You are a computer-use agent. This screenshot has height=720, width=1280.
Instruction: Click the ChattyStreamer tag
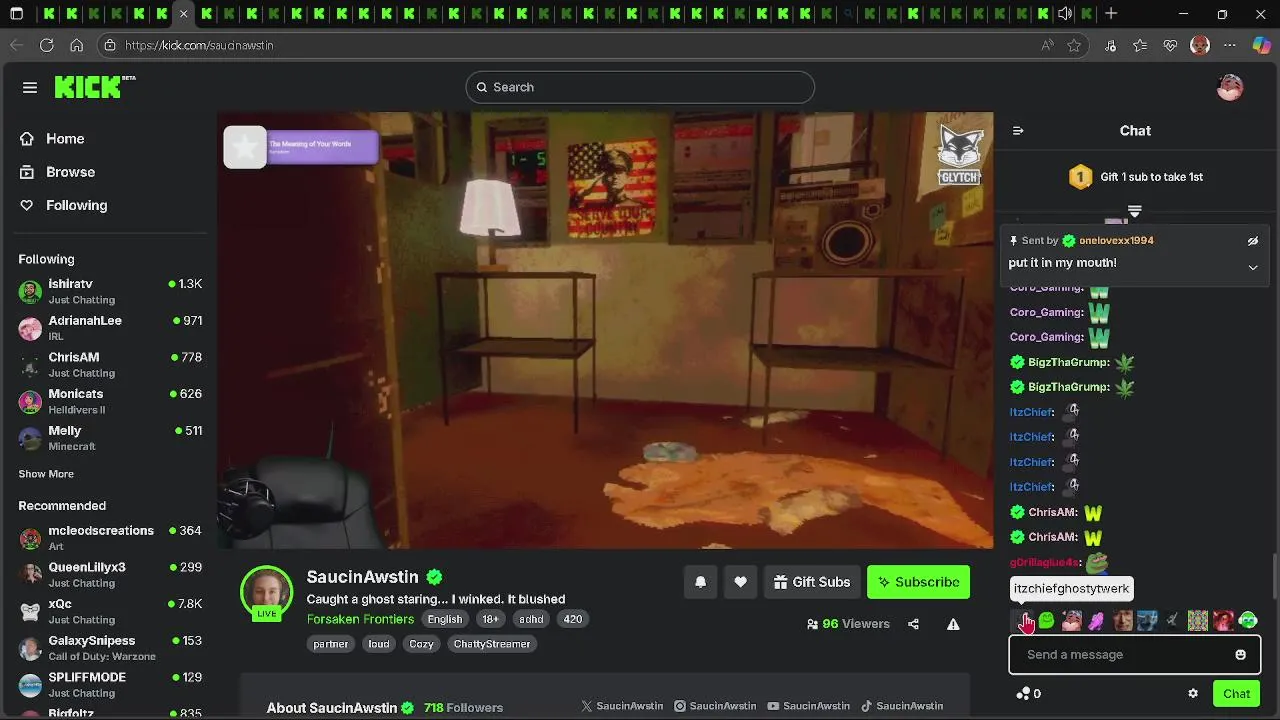tap(492, 644)
